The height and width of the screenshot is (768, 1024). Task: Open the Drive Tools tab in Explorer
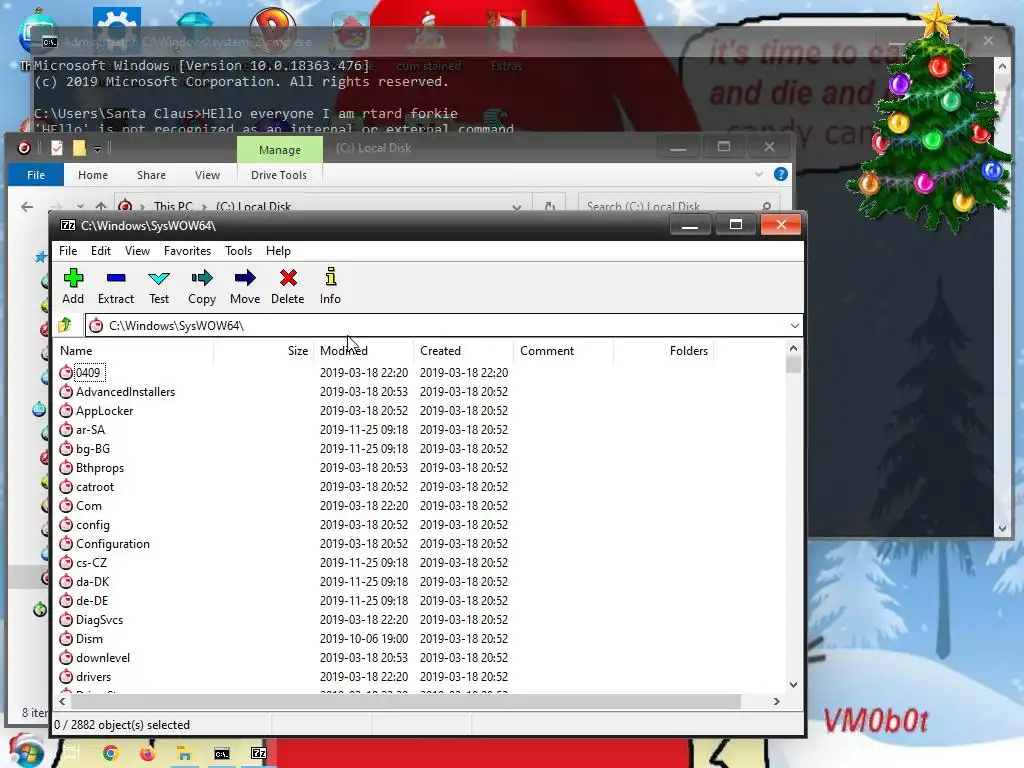pos(279,175)
